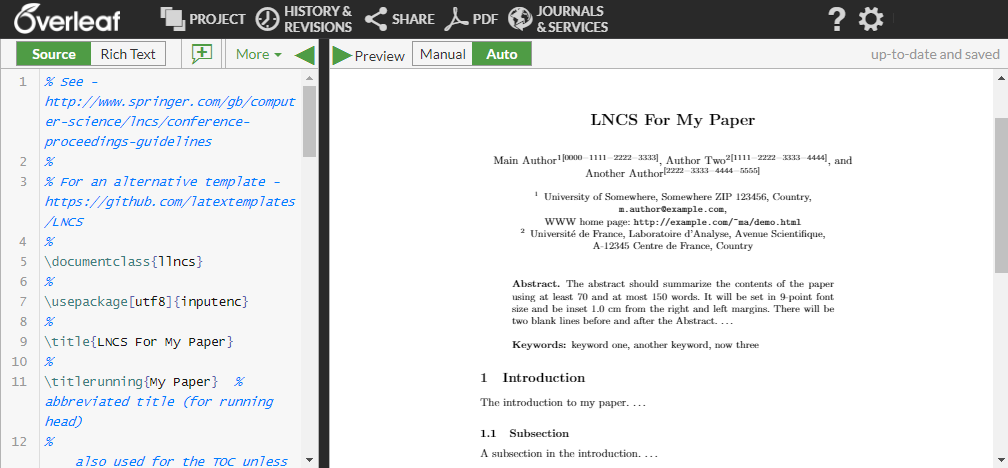The width and height of the screenshot is (1008, 468).
Task: Click line number 11 in gutter
Action: click(x=19, y=381)
